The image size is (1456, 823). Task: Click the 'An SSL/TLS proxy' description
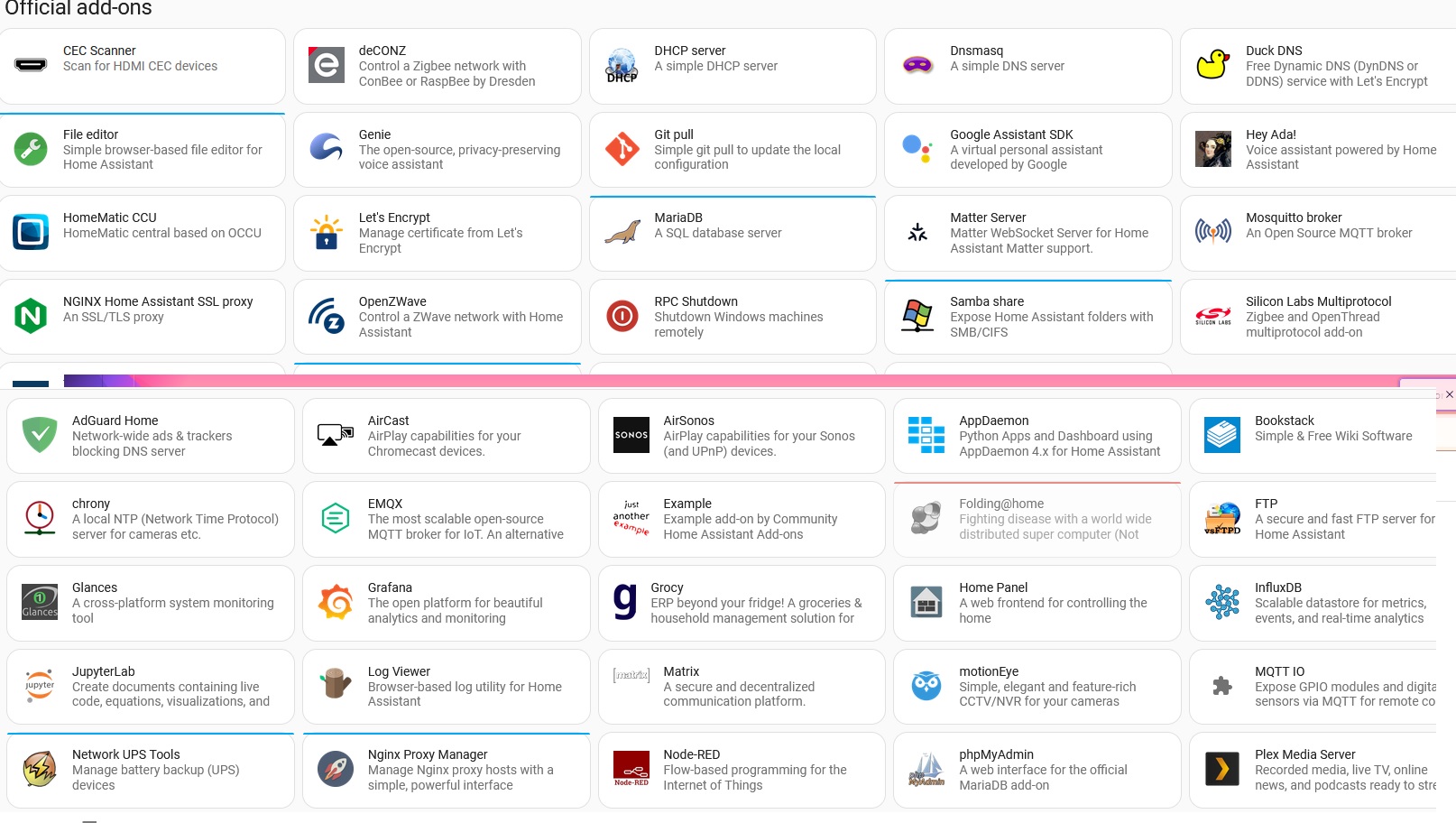pyautogui.click(x=114, y=317)
